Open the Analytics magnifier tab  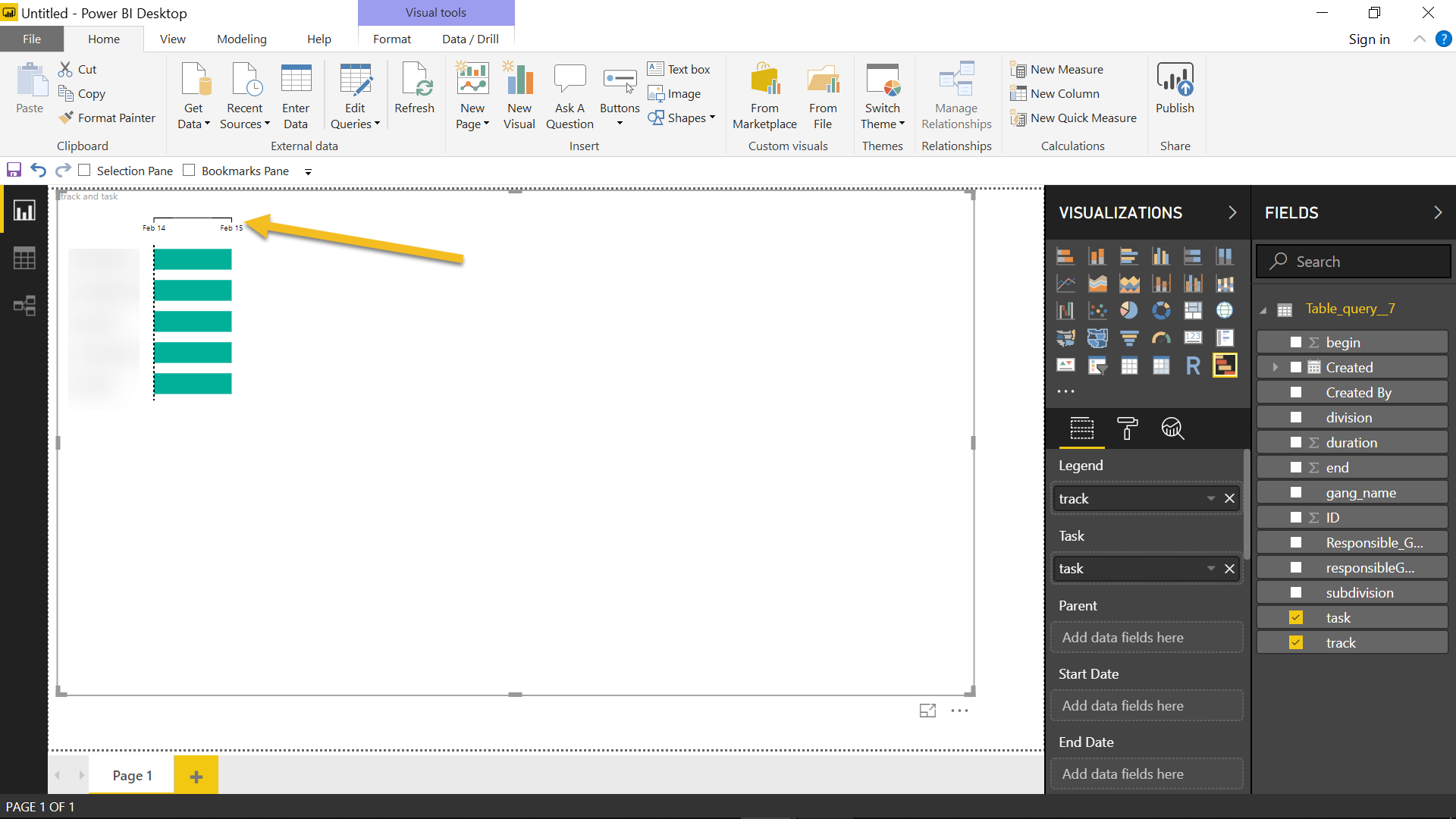pos(1172,428)
